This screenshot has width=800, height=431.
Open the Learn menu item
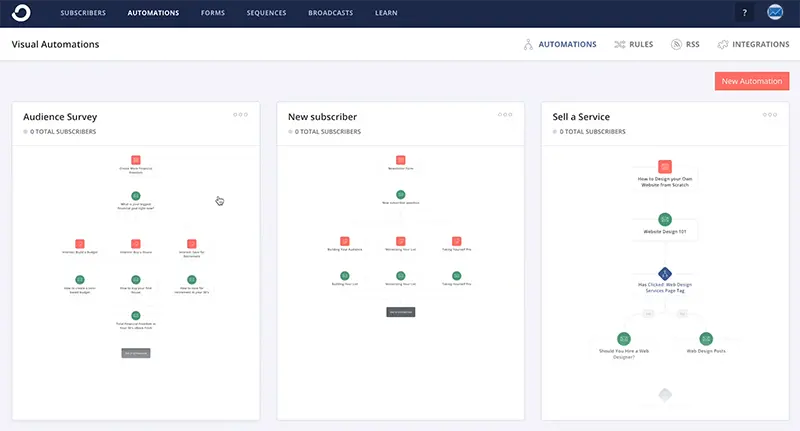point(386,13)
